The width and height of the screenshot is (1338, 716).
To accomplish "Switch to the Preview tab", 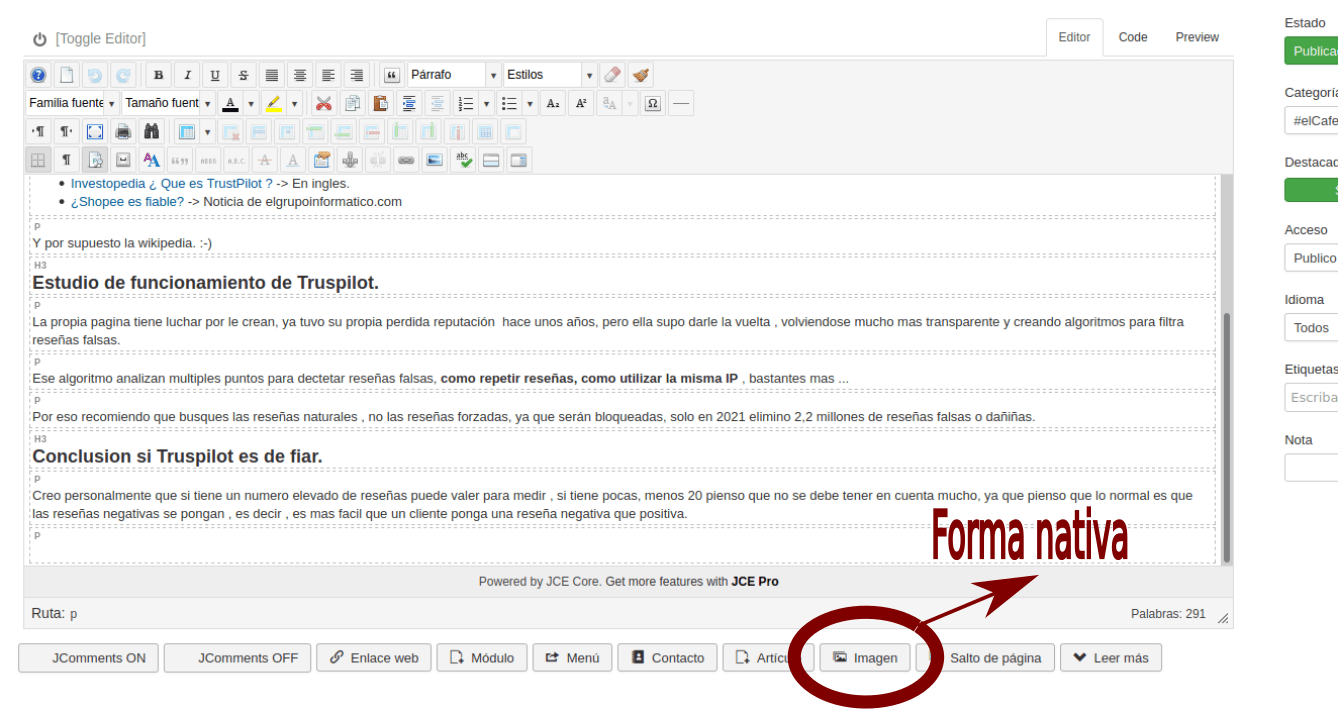I will pos(1197,37).
